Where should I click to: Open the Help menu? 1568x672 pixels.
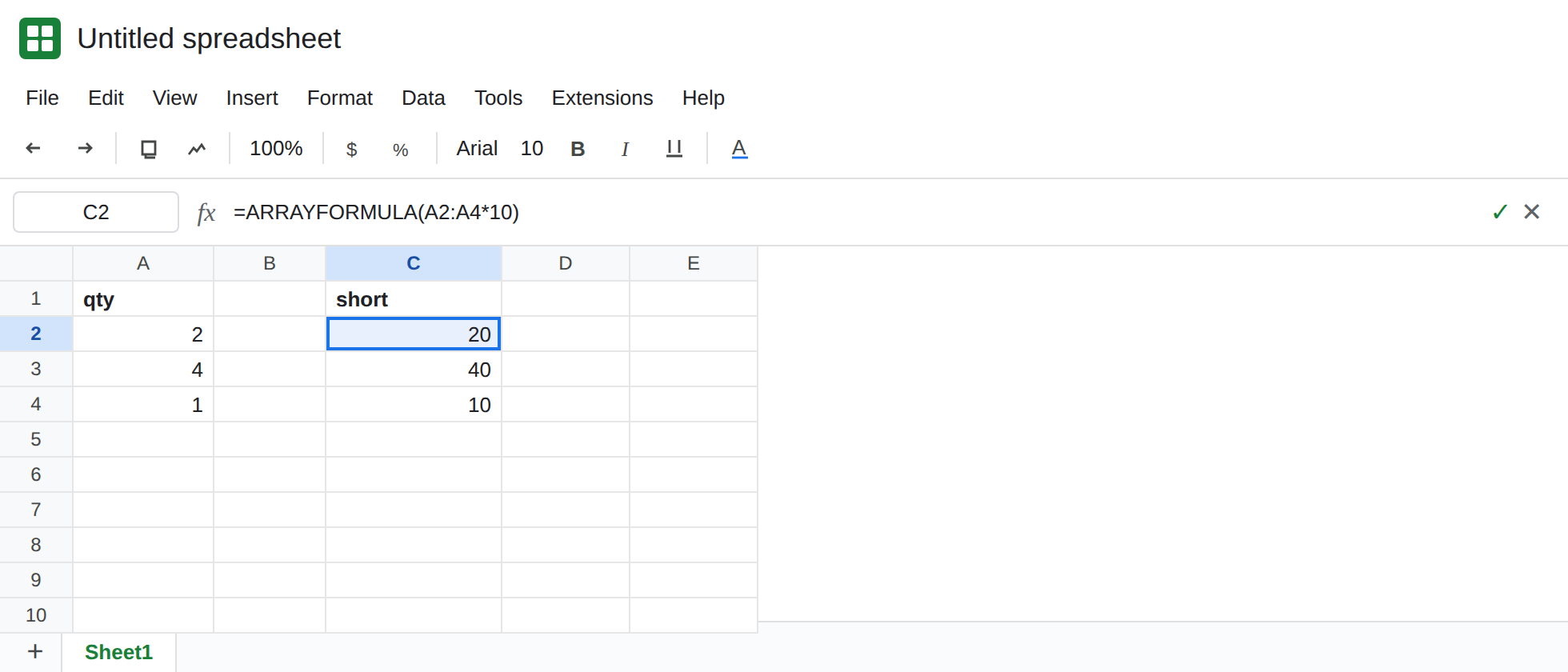(703, 98)
